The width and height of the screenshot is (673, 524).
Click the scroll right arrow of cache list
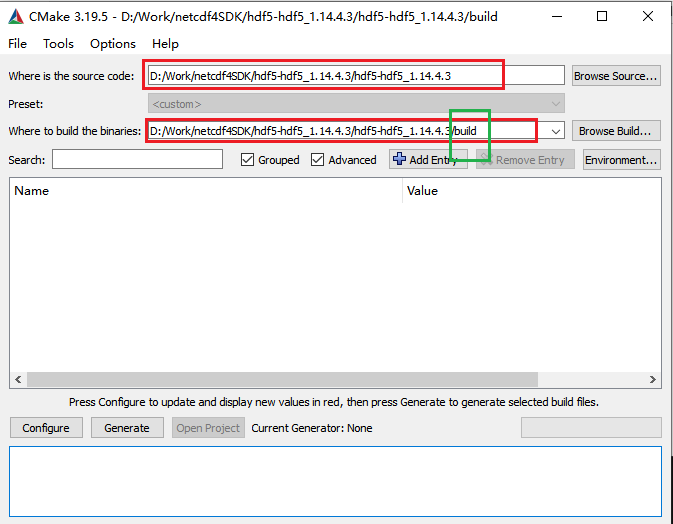[x=652, y=379]
